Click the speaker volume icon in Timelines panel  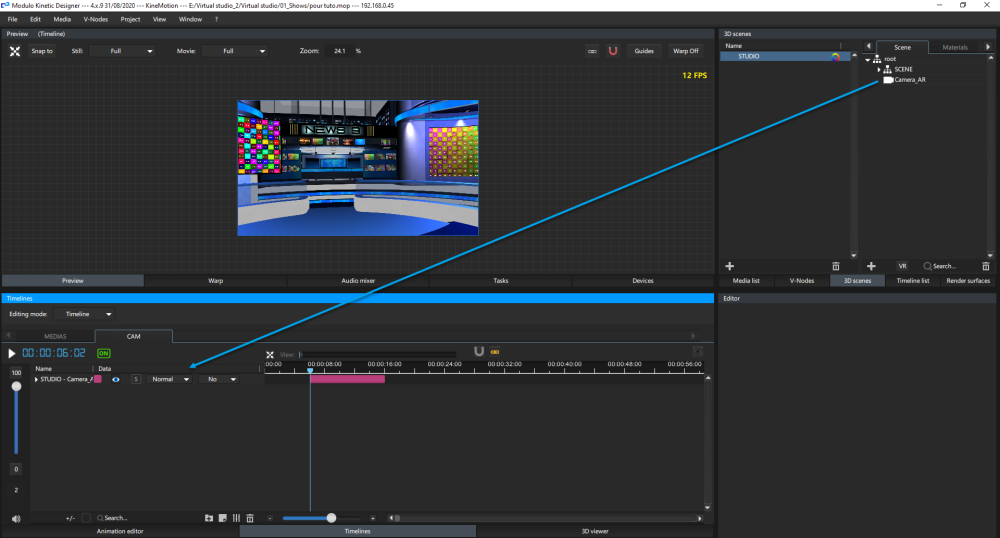point(15,518)
